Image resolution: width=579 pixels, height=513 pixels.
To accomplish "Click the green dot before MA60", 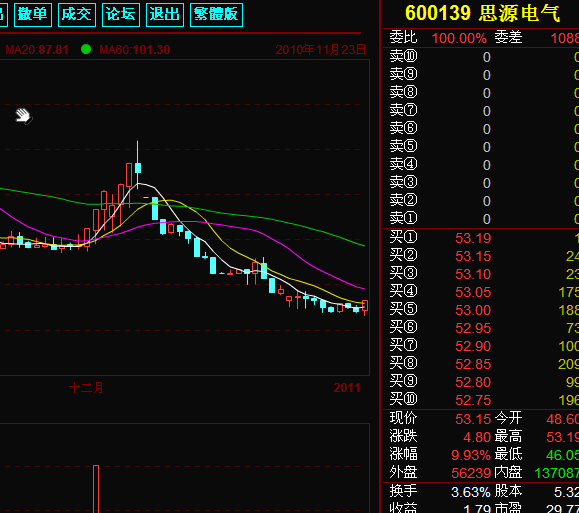I will tap(86, 49).
